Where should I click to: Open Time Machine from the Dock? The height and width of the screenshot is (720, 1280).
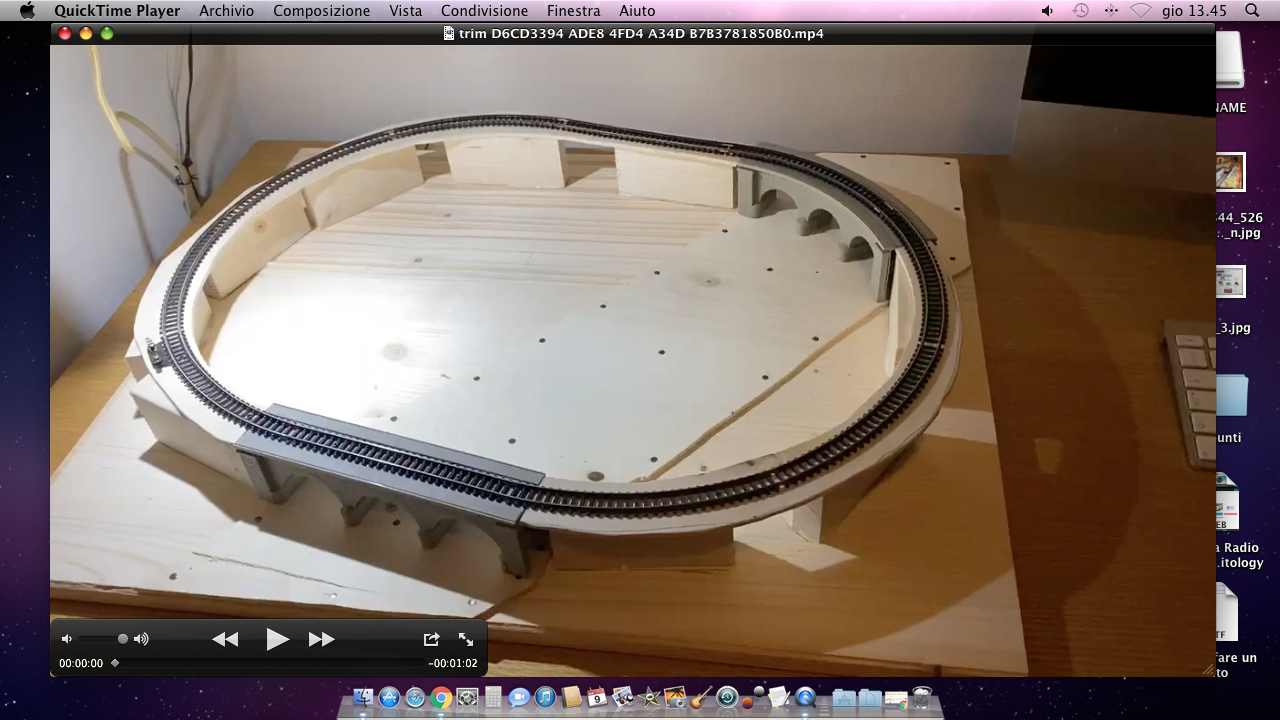click(x=727, y=697)
